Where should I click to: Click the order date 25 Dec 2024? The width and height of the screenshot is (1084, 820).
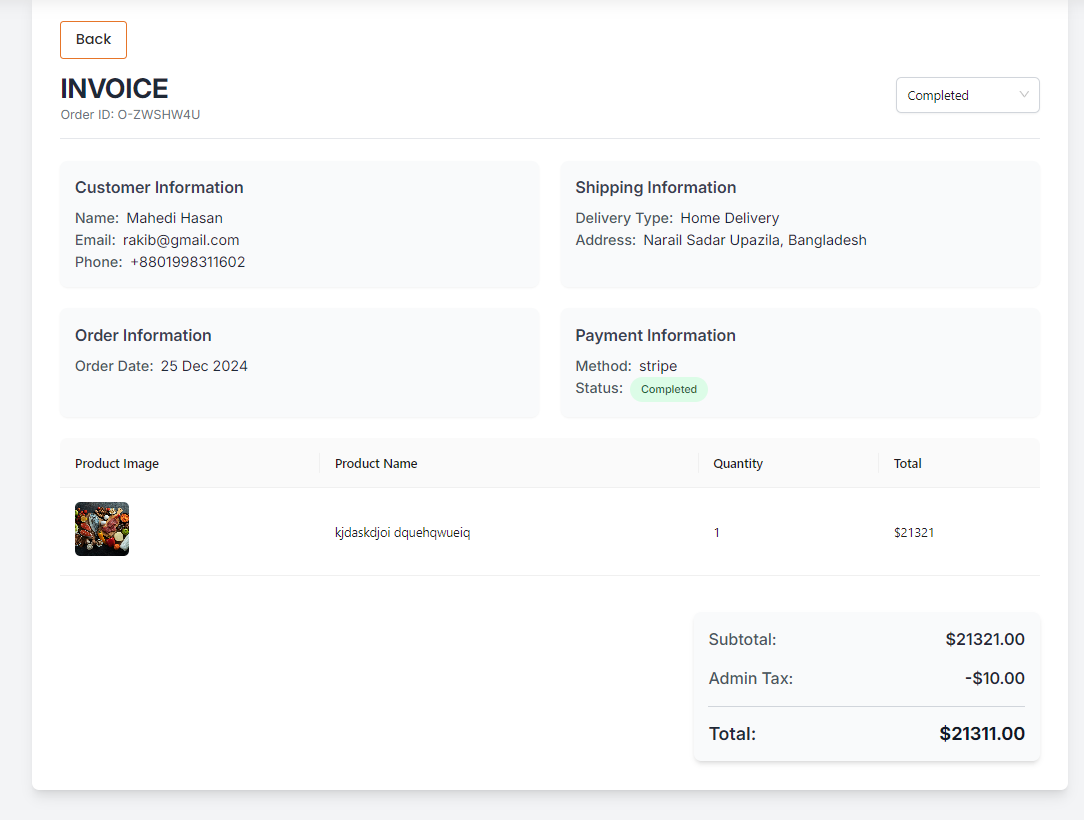pyautogui.click(x=204, y=366)
